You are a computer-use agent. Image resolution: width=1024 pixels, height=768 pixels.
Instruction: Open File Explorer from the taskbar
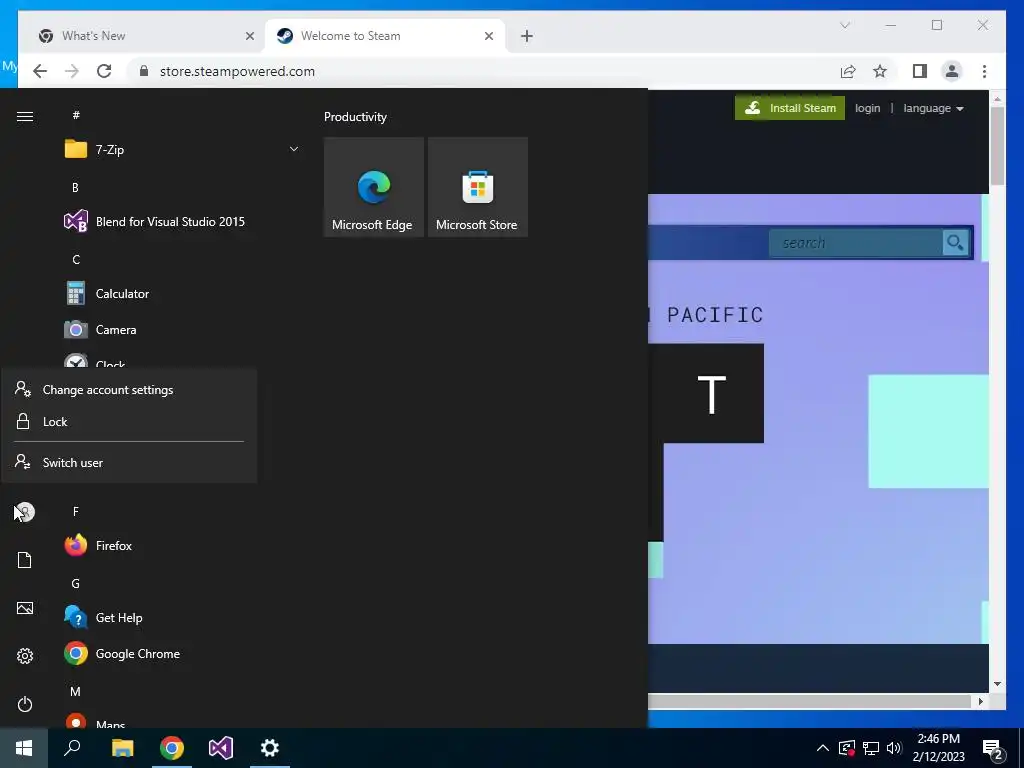pyautogui.click(x=122, y=748)
